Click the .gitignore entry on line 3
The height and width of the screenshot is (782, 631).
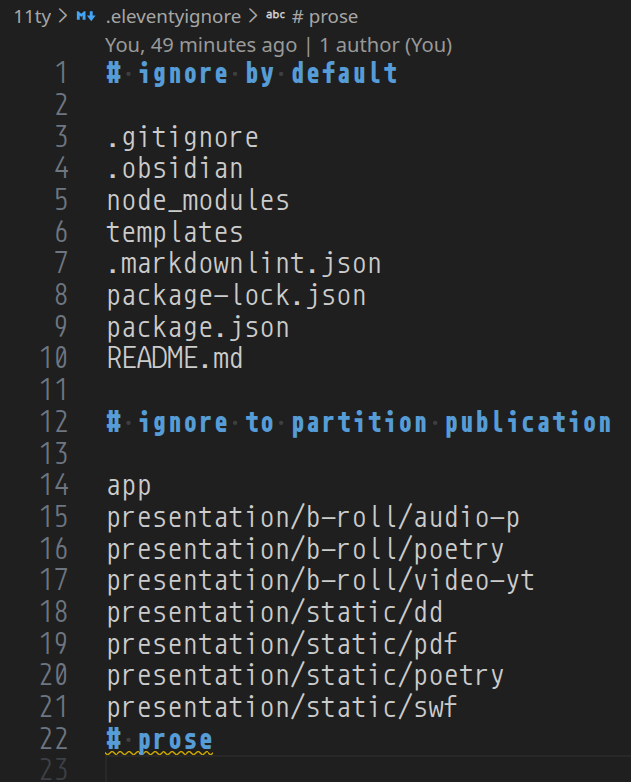click(x=182, y=137)
